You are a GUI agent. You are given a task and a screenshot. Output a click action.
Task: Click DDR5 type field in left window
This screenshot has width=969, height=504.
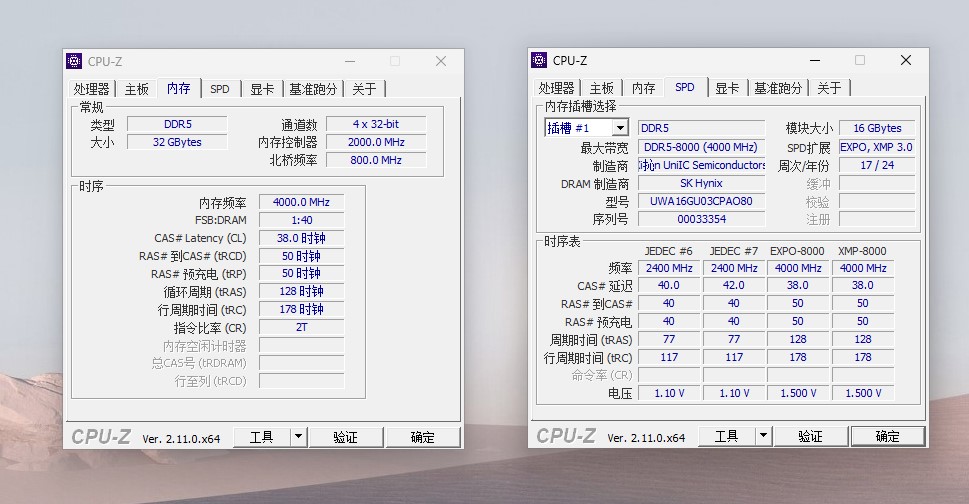pyautogui.click(x=177, y=124)
